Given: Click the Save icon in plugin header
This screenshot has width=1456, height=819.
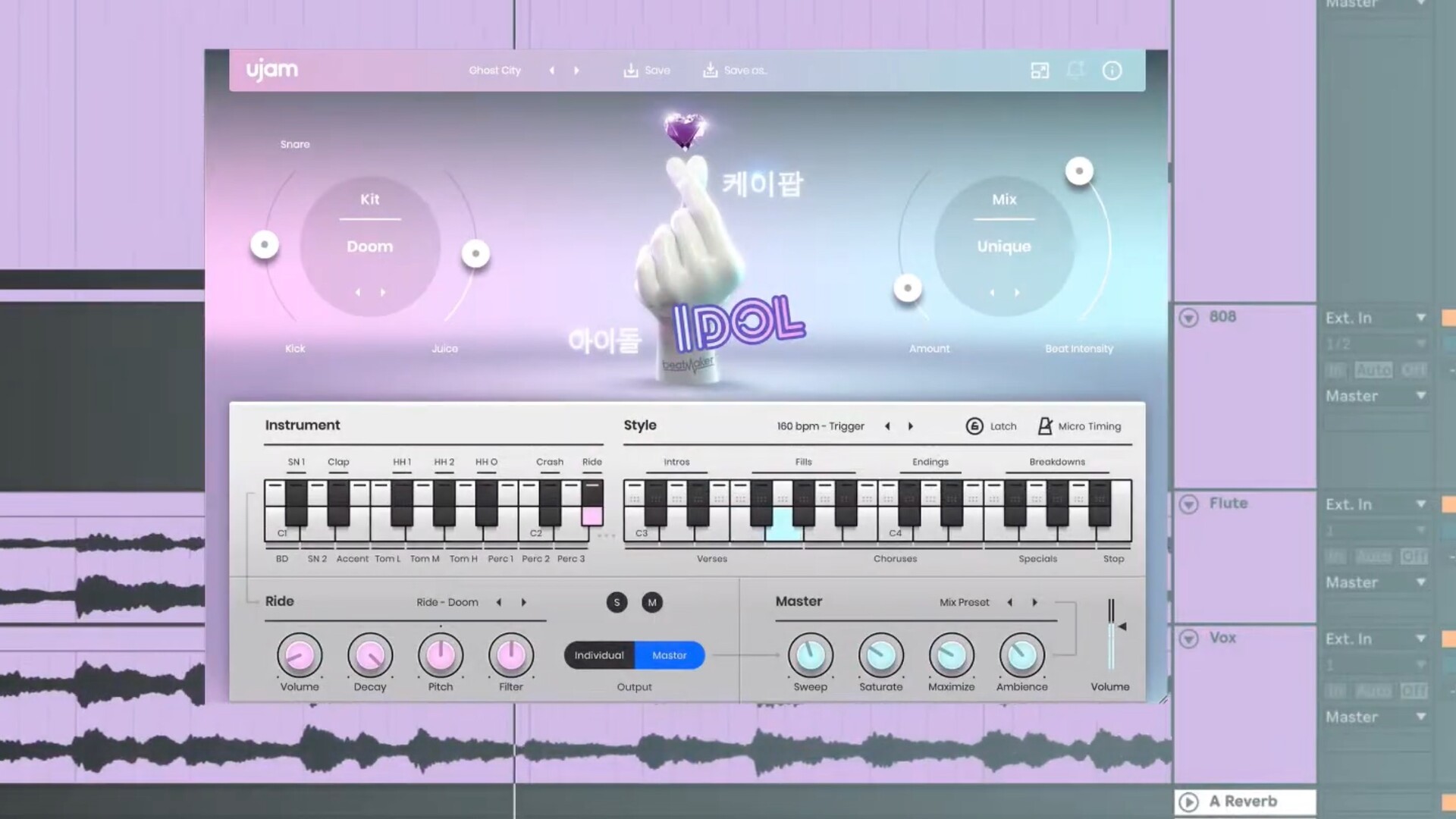Looking at the screenshot, I should [631, 70].
